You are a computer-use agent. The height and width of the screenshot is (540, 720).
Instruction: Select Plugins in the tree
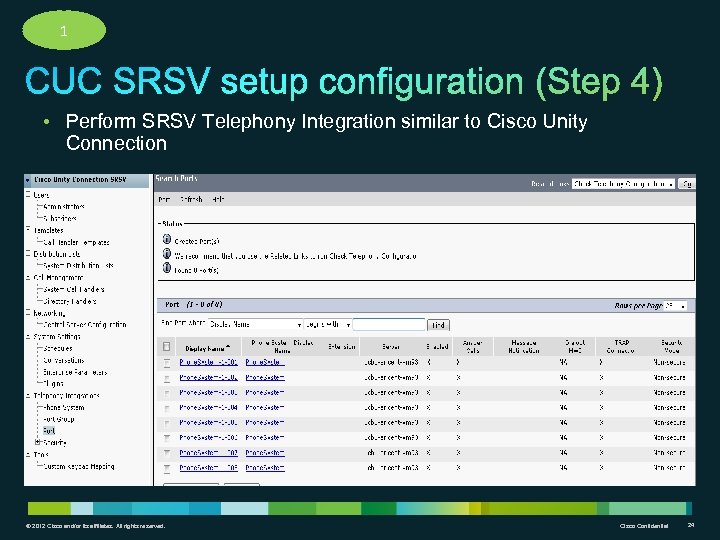(53, 383)
